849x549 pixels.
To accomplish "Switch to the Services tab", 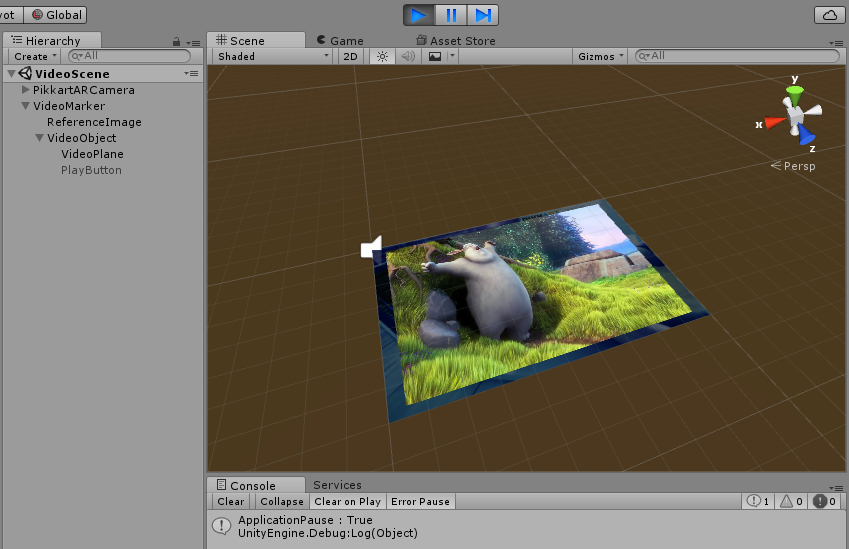I will [337, 485].
